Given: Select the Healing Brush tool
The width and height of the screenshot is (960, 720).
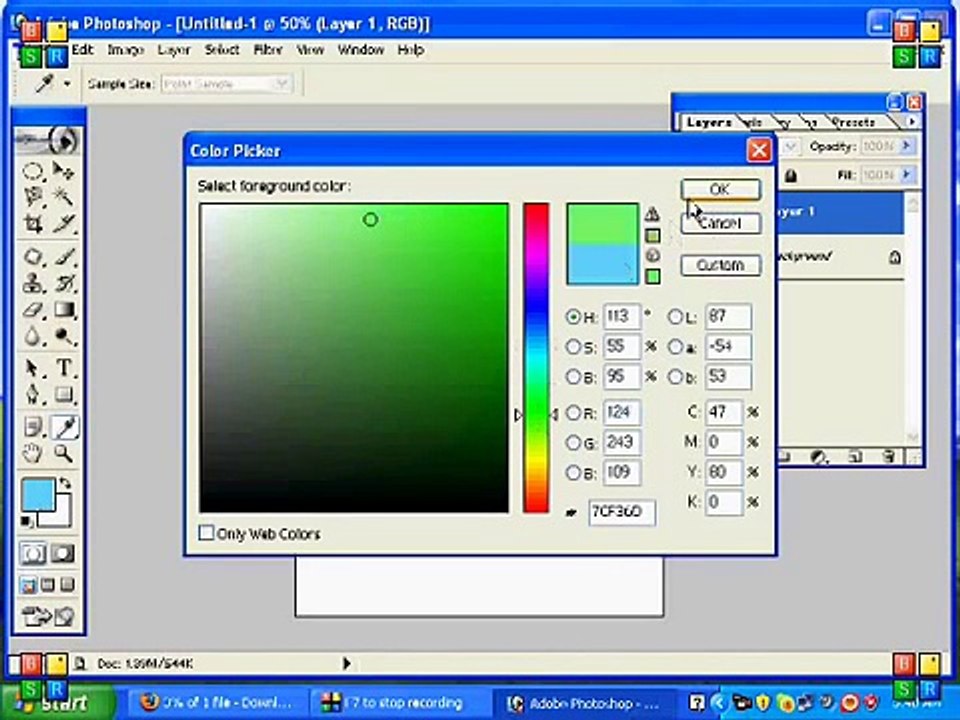Looking at the screenshot, I should tap(33, 257).
